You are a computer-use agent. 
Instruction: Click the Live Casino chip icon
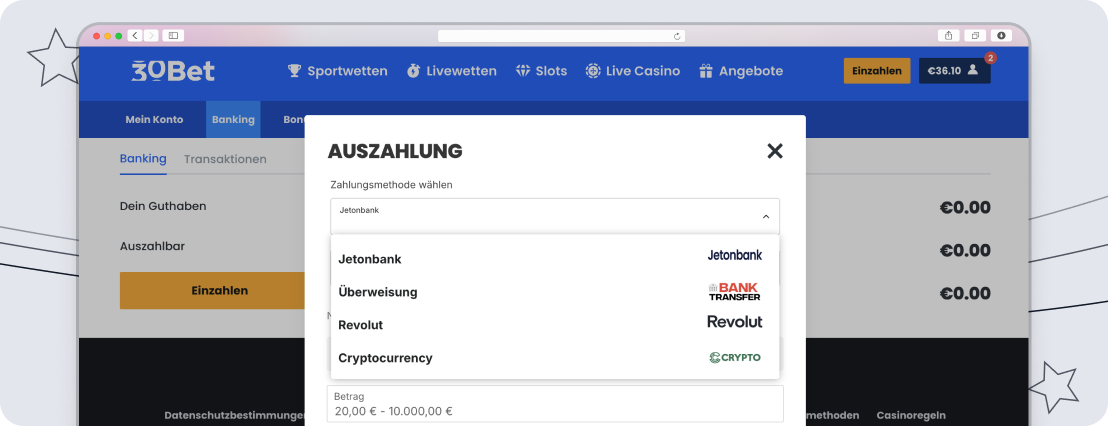593,71
